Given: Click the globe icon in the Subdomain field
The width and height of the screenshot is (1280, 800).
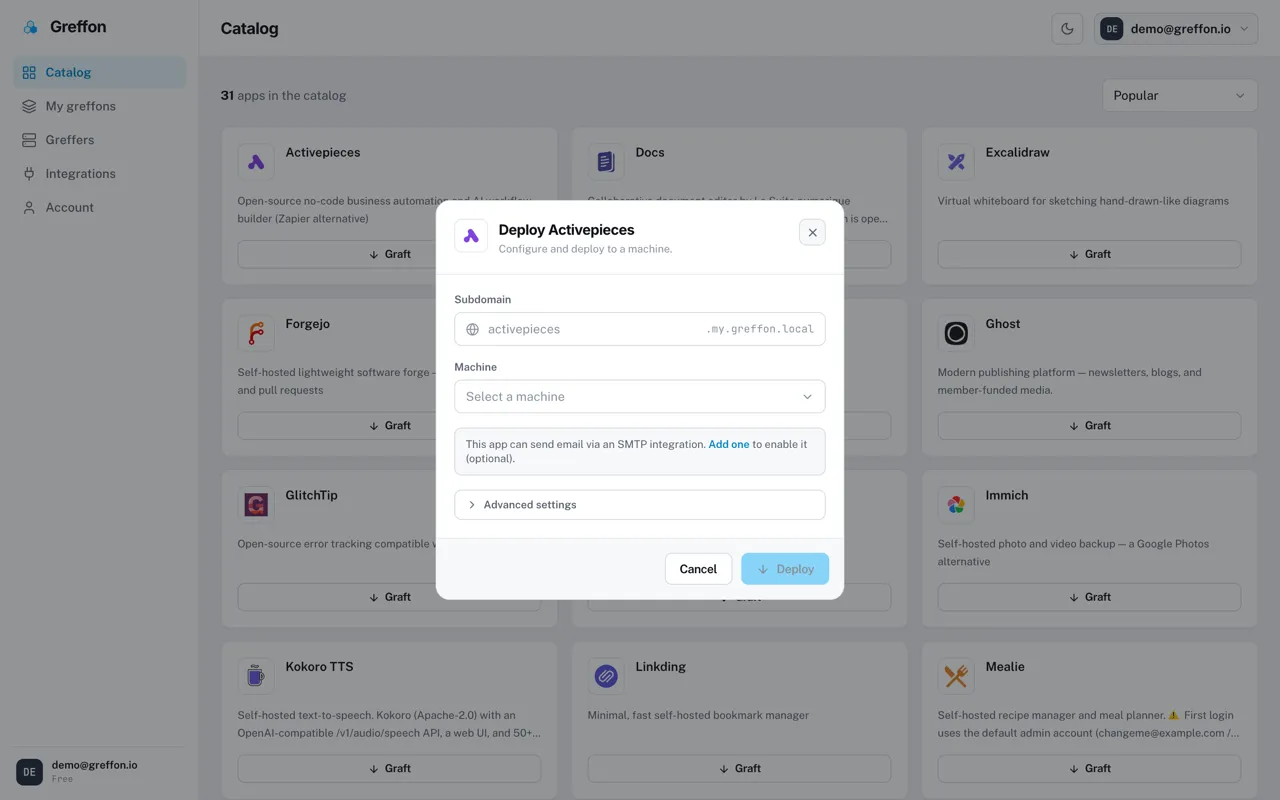Looking at the screenshot, I should click(473, 329).
